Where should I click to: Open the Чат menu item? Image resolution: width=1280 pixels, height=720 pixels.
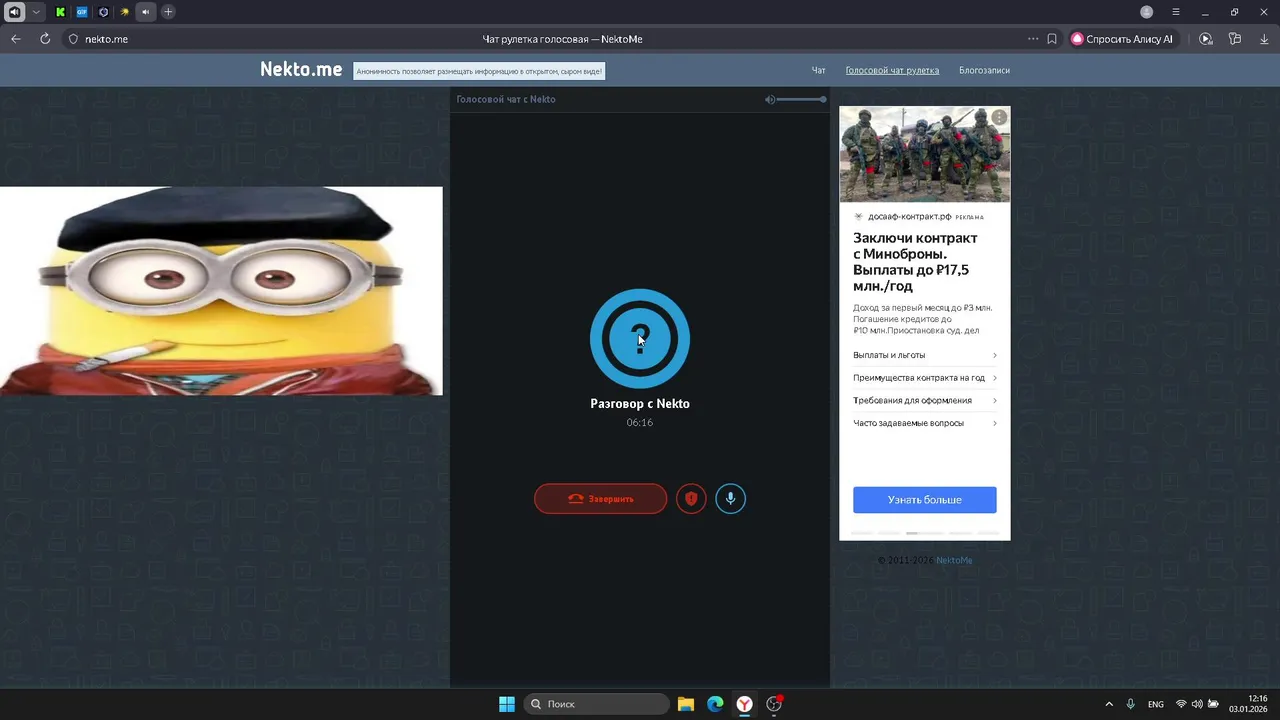[x=818, y=71]
